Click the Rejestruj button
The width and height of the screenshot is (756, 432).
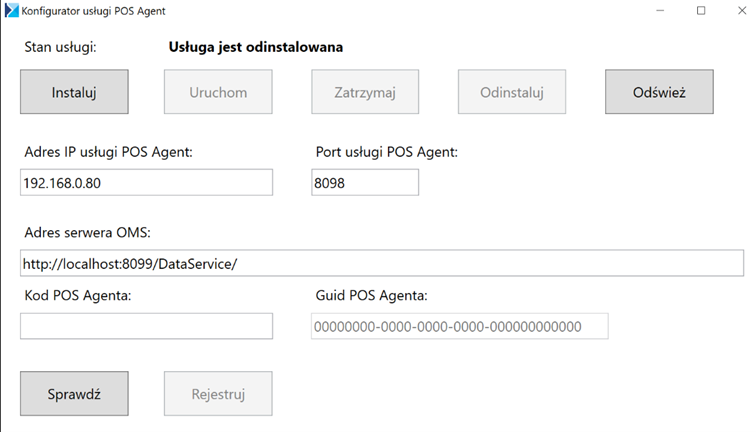[x=218, y=394]
